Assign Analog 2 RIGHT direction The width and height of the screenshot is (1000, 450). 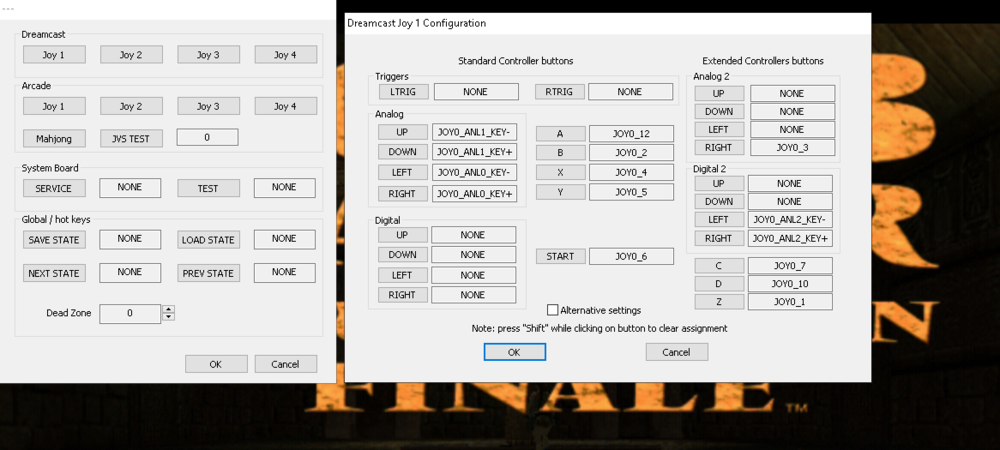pyautogui.click(x=719, y=147)
